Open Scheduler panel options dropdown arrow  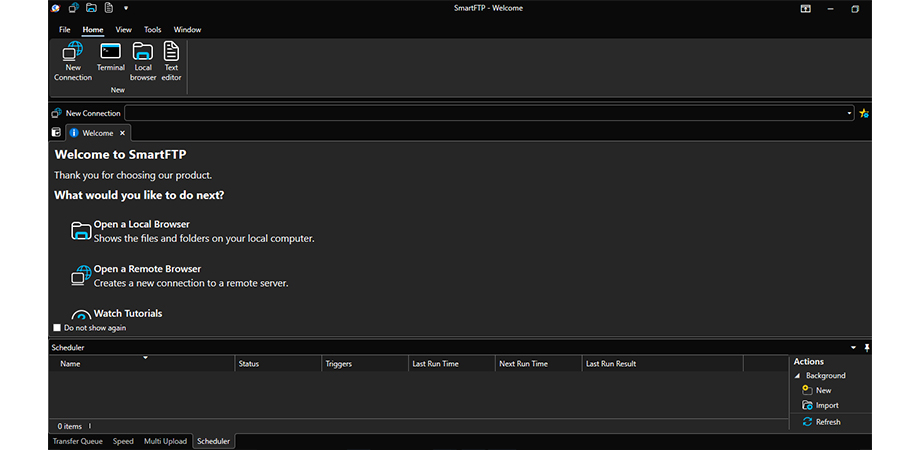(x=854, y=348)
